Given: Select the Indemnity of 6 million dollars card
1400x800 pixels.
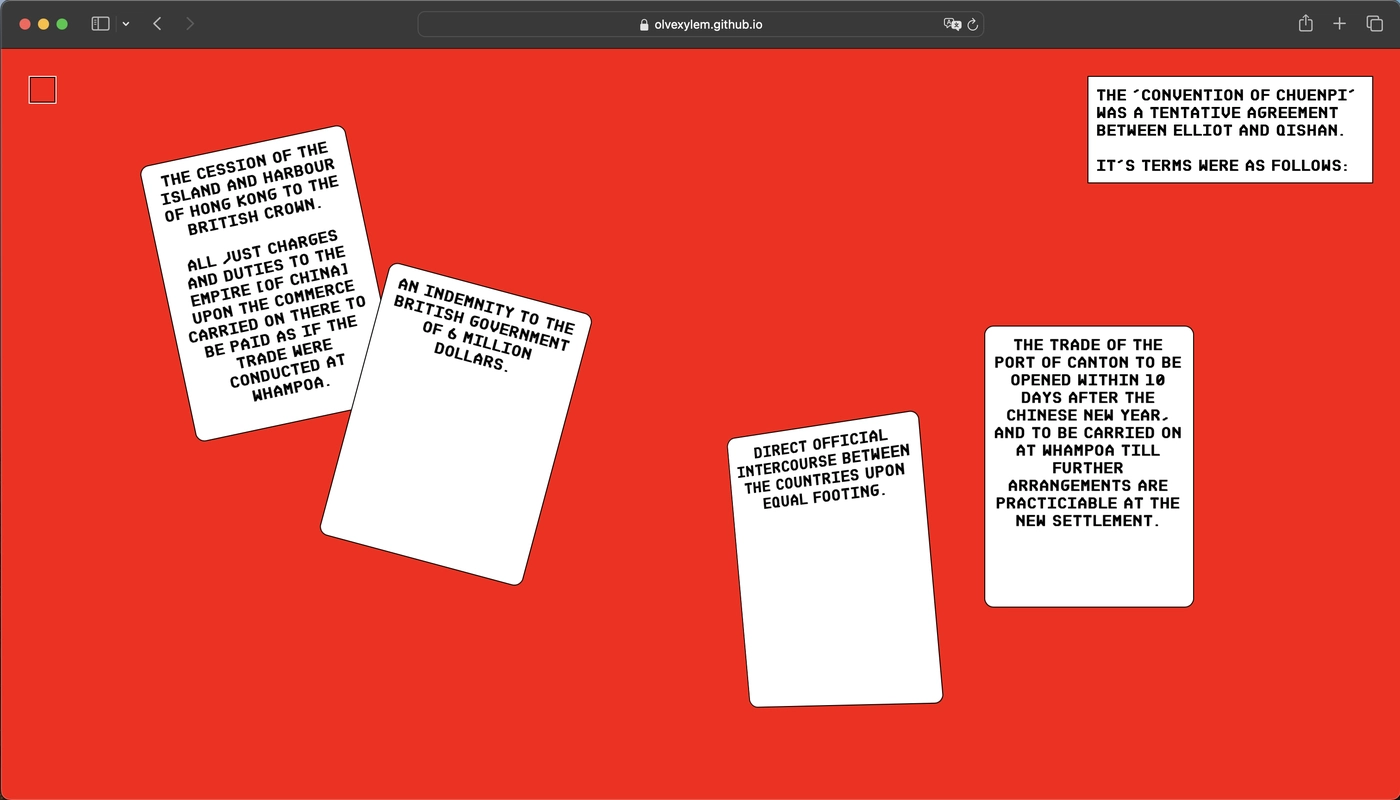Looking at the screenshot, I should coord(456,424).
